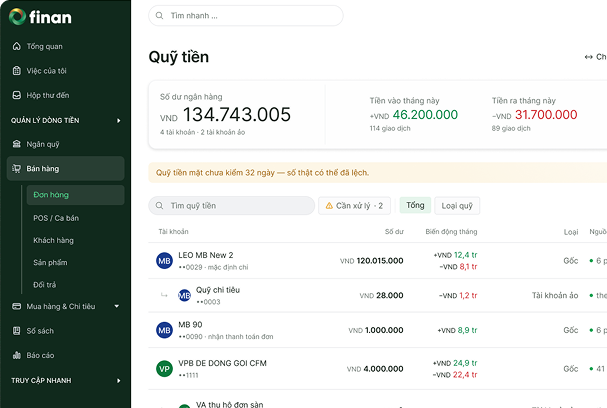The width and height of the screenshot is (607, 408).
Task: Expand Mua hàng & Chi tiêu dropdown arrow
Action: [117, 306]
